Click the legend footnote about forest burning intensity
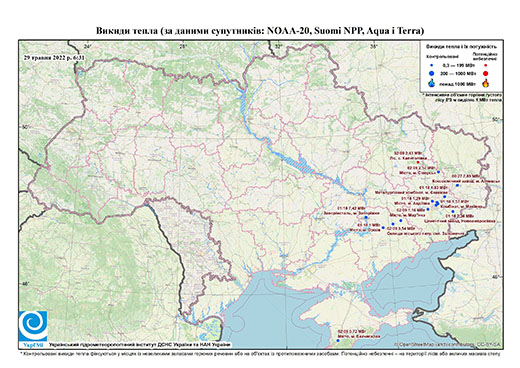 tap(463, 97)
